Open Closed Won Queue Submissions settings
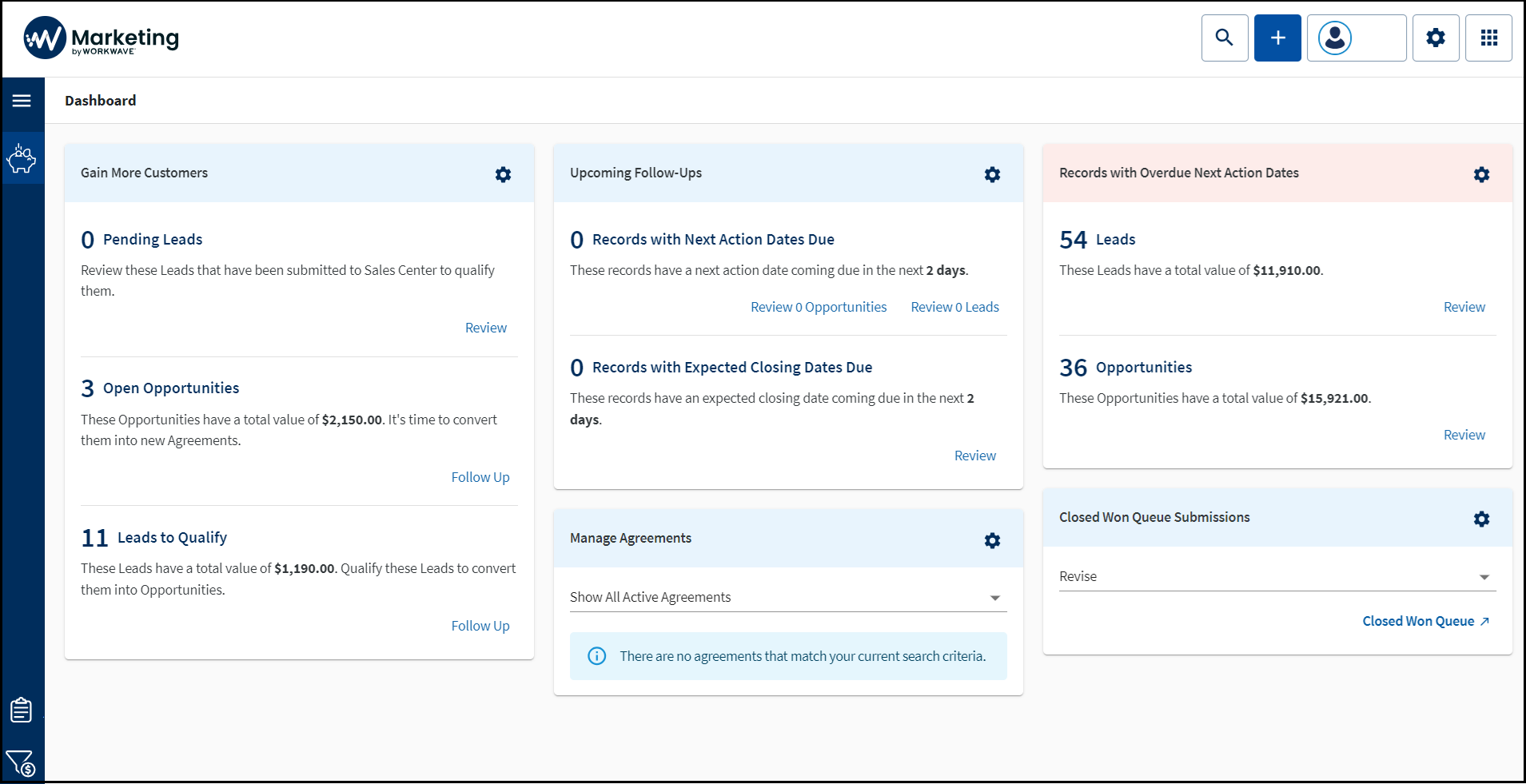 pyautogui.click(x=1481, y=519)
